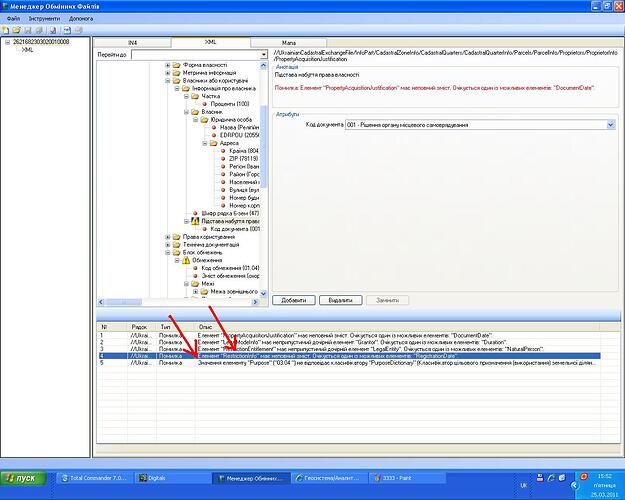Select 'EDRPOU' tree item
The width and height of the screenshot is (625, 500).
[x=239, y=135]
